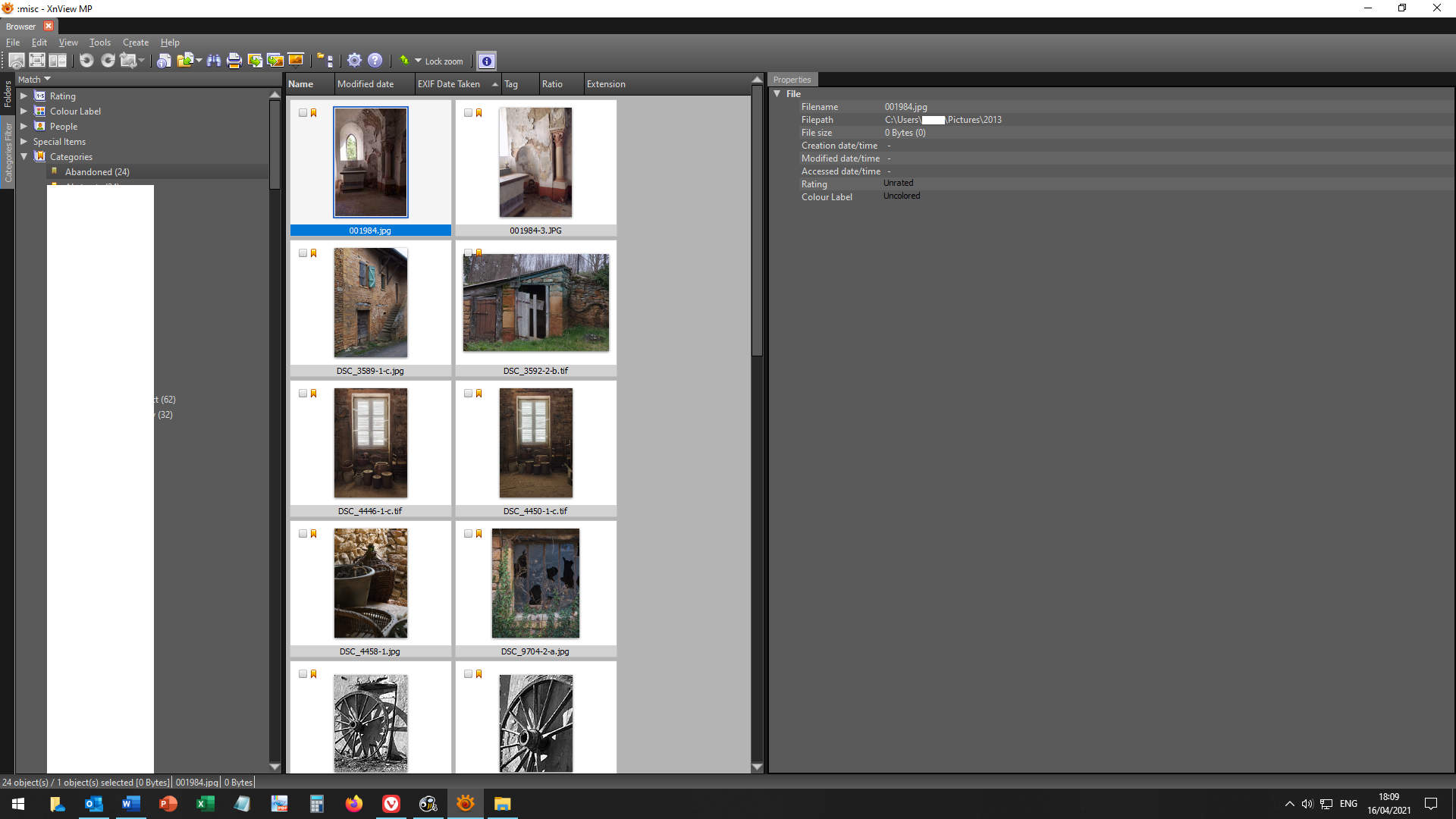Tick the checkbox for DSC_3589-1-c.jpg
Screen dimensions: 1456x819
click(303, 253)
